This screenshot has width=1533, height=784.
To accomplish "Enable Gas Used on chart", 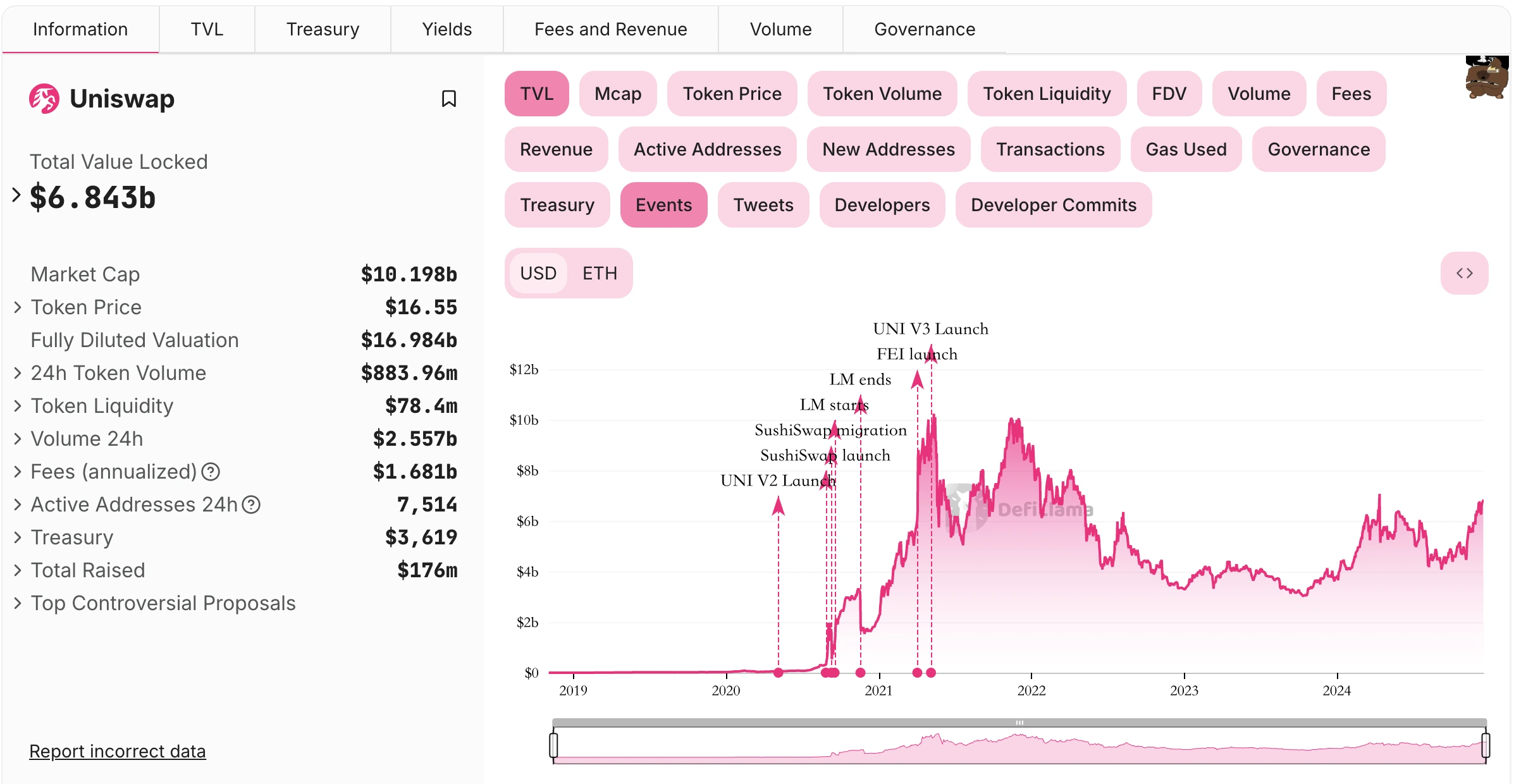I will [1186, 149].
